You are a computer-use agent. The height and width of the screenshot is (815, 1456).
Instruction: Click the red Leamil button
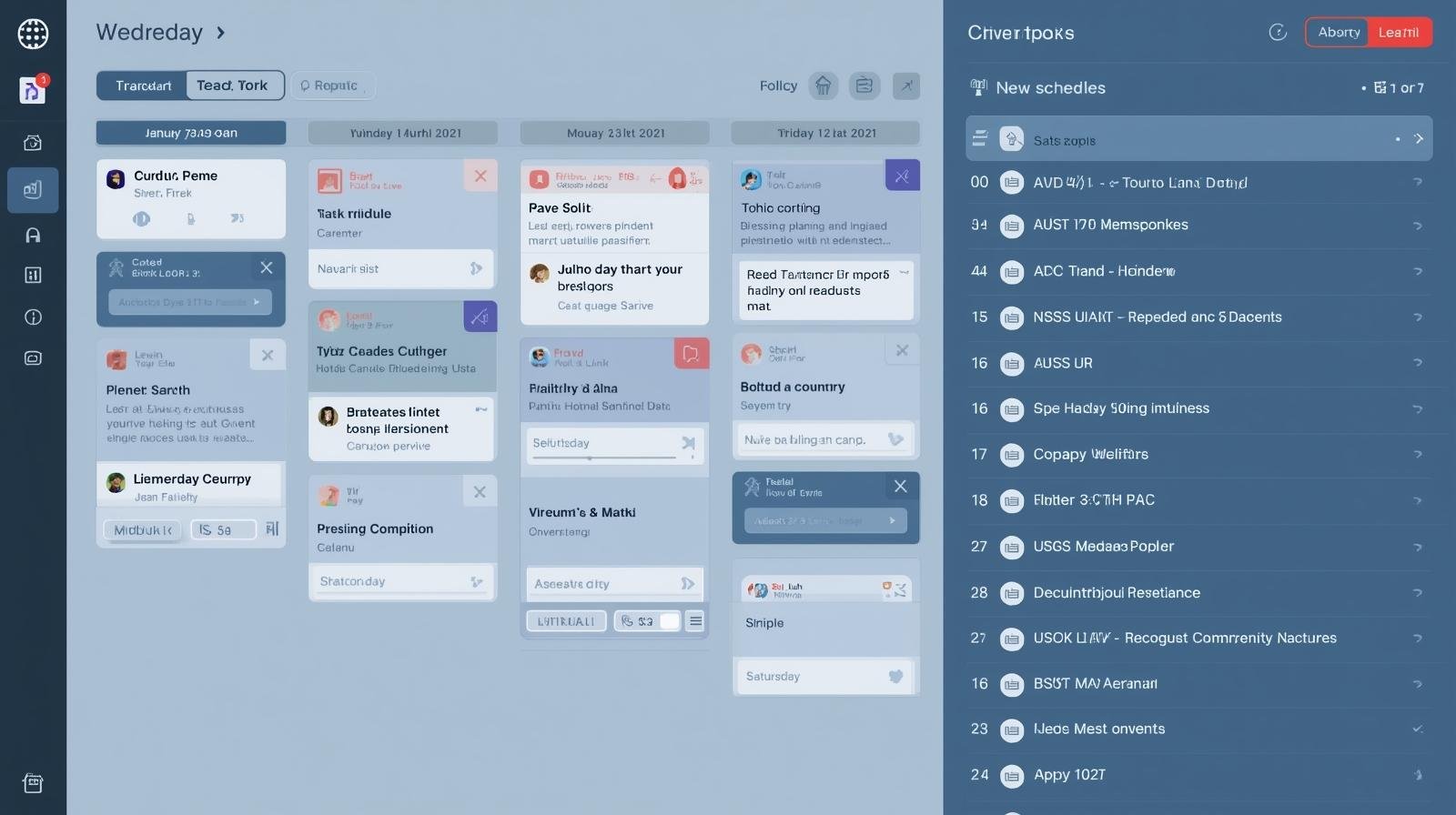pos(1399,33)
